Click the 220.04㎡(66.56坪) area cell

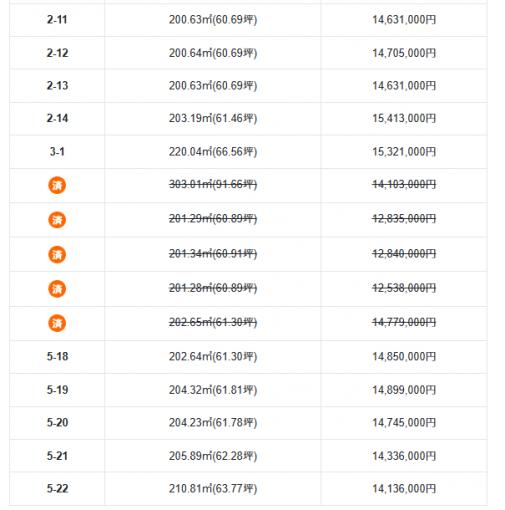pos(213,152)
